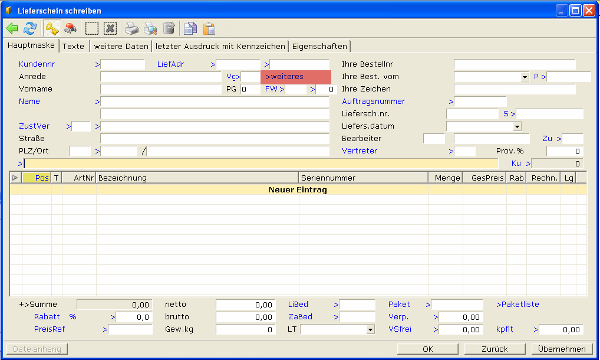Open the >Paketliste link

[518, 305]
